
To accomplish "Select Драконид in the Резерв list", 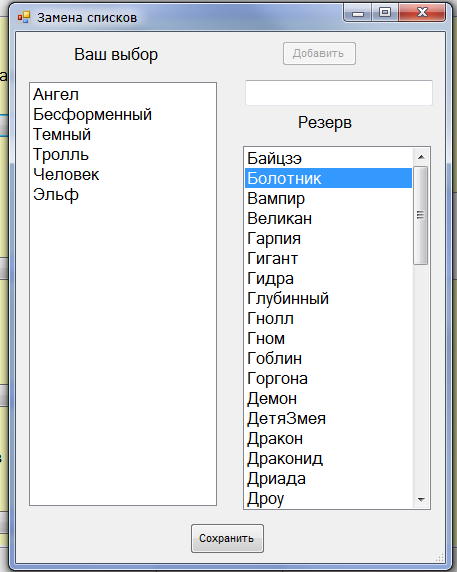I will (x=328, y=458).
